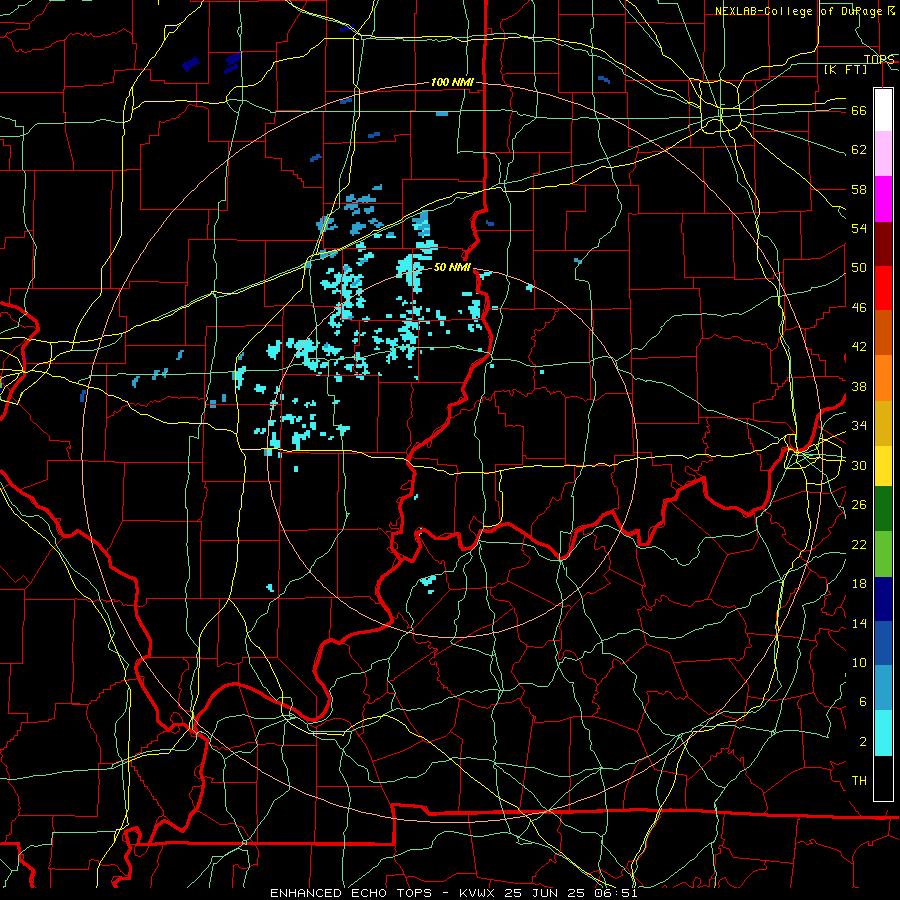Click the "46" legend value
This screenshot has width=900, height=900.
tap(859, 308)
